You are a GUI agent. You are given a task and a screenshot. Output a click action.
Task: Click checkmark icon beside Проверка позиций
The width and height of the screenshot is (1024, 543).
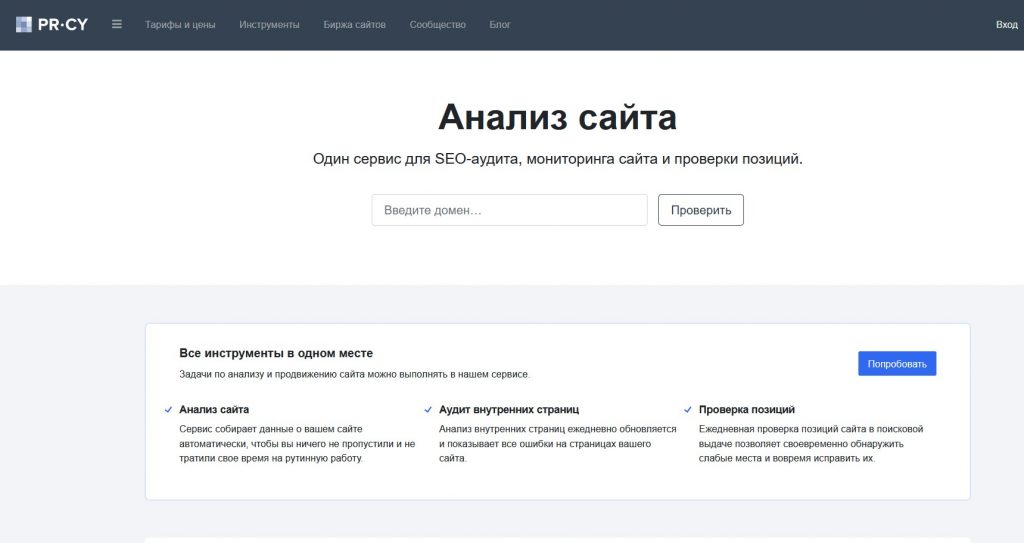click(687, 410)
